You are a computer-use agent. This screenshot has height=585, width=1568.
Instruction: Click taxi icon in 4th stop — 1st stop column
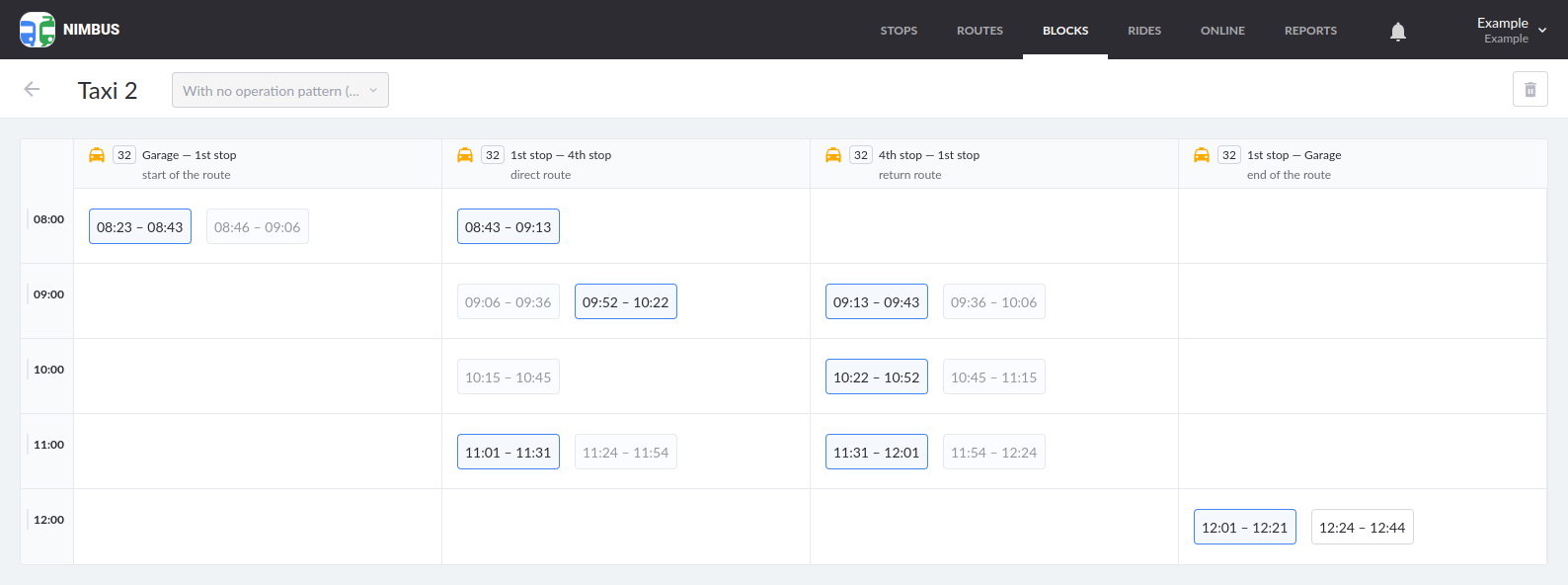click(x=833, y=155)
